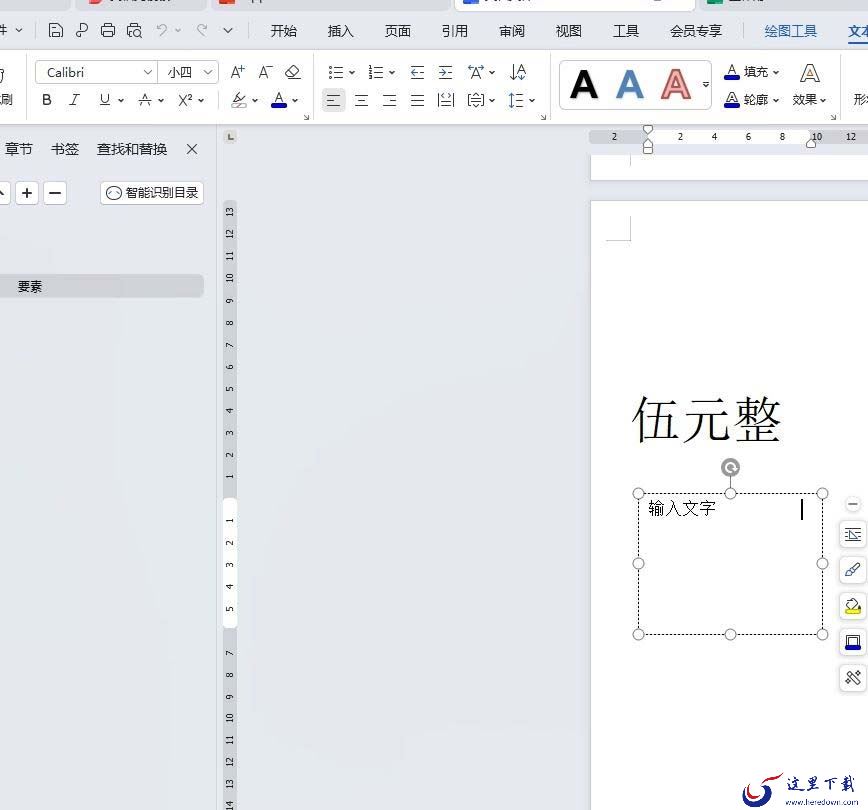Image resolution: width=868 pixels, height=810 pixels.
Task: Click the Save icon in quick access toolbar
Action: point(55,30)
